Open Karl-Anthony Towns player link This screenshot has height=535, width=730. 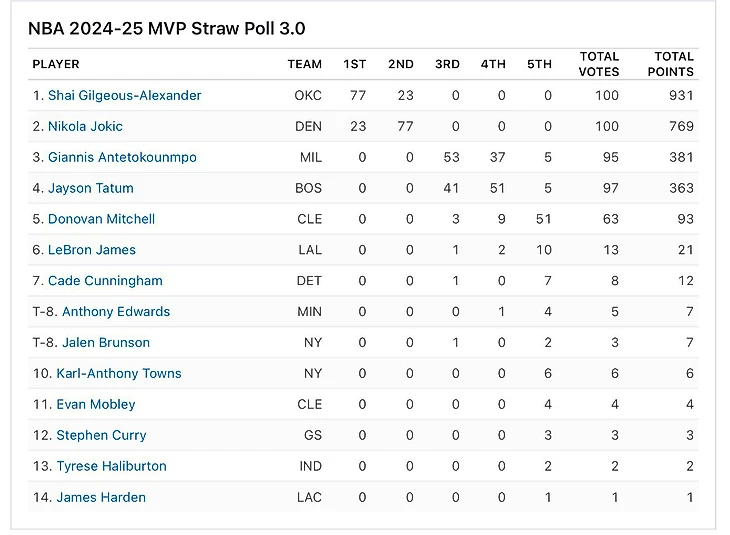tap(119, 373)
